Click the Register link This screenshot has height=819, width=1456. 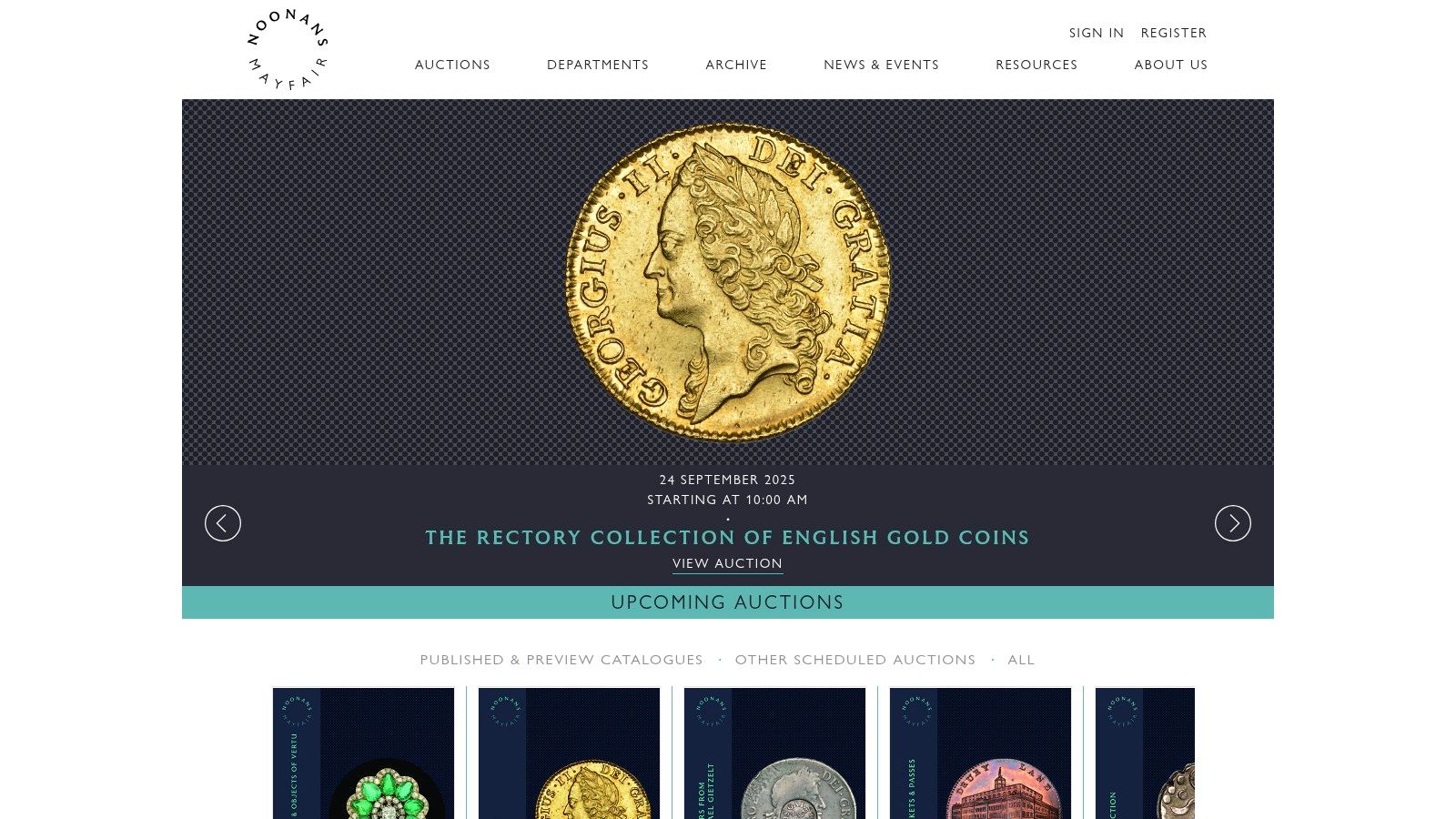pos(1174,33)
